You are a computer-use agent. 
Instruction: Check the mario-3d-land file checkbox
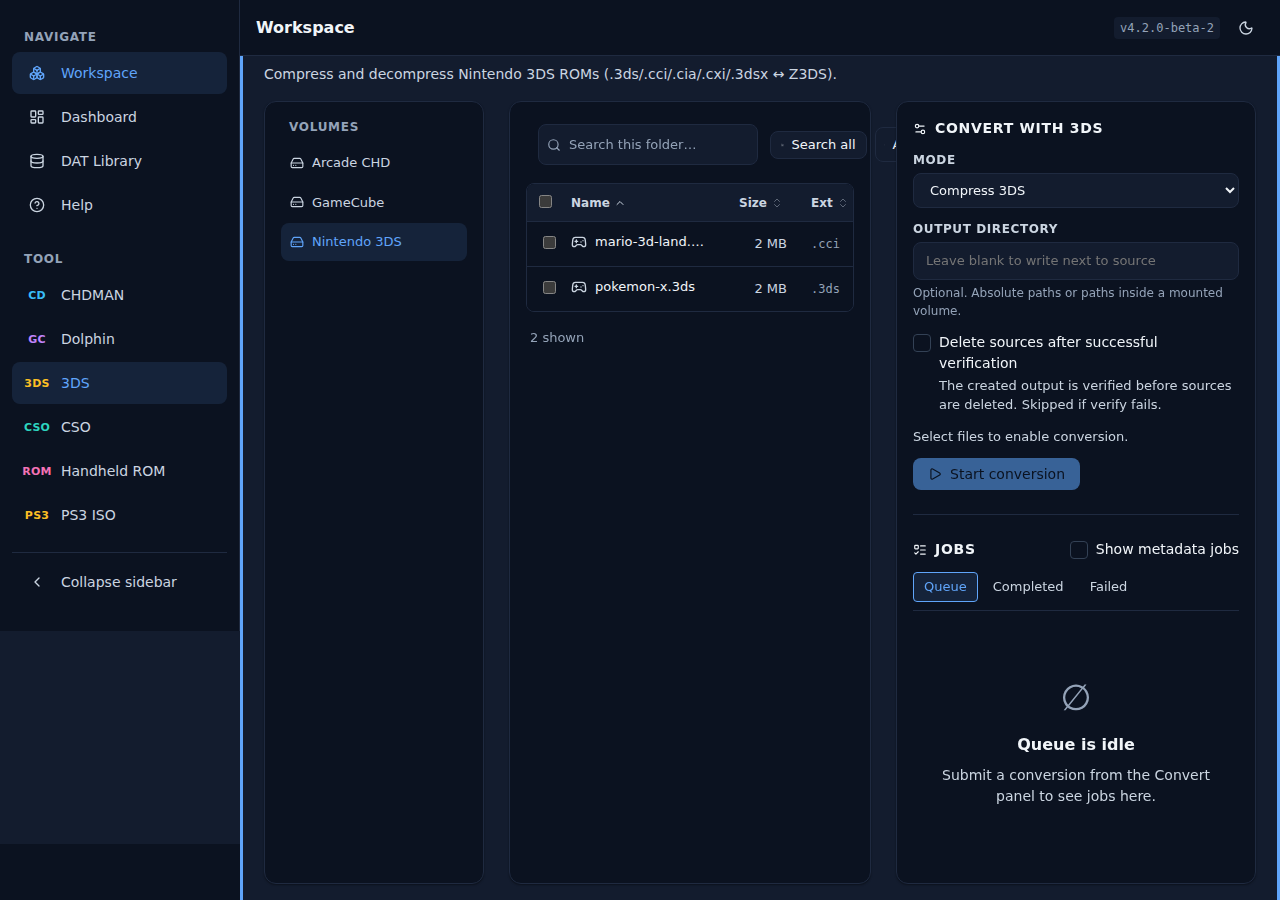coord(549,242)
